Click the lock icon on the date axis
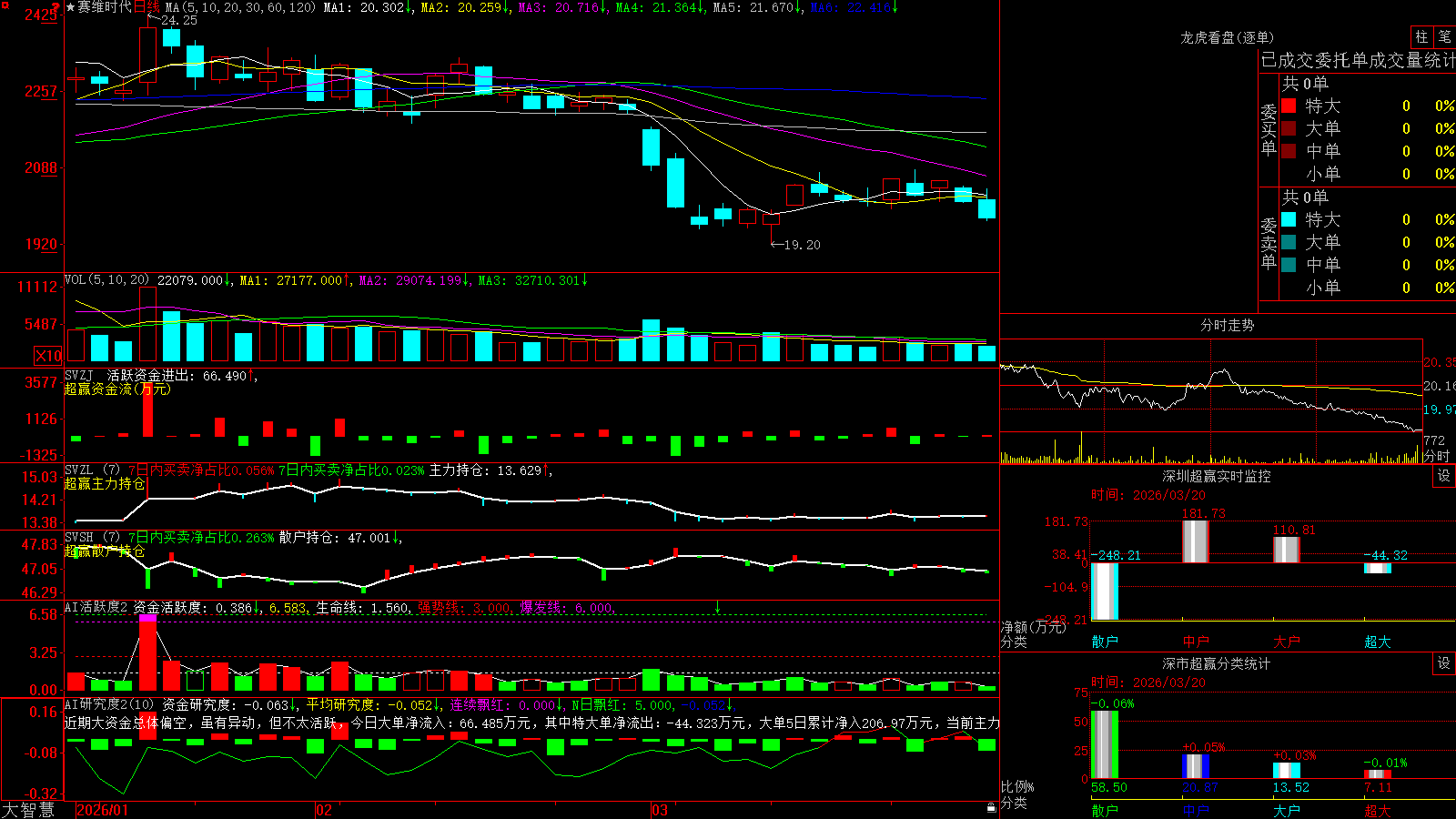The width and height of the screenshot is (1456, 819). 991,808
